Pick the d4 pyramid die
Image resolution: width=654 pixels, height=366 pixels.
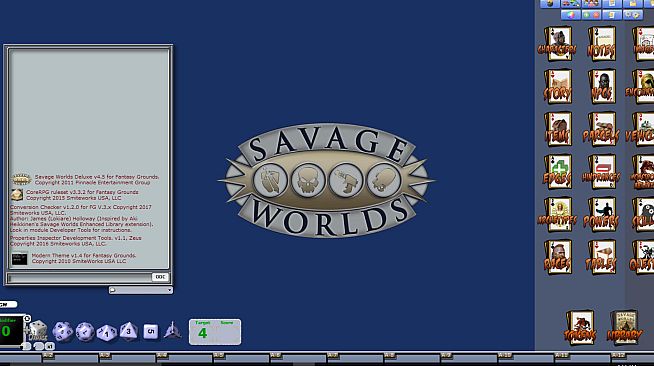pos(172,330)
